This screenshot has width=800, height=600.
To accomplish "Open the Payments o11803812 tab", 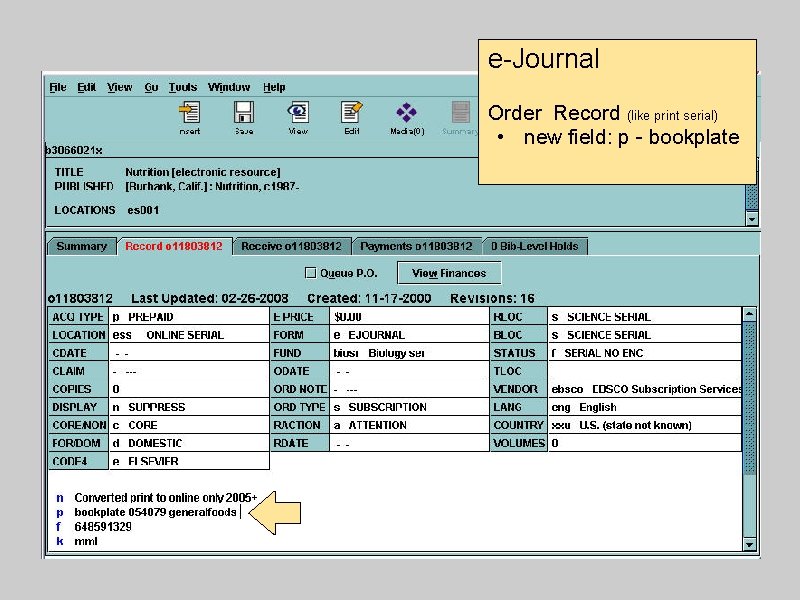I will pyautogui.click(x=416, y=246).
